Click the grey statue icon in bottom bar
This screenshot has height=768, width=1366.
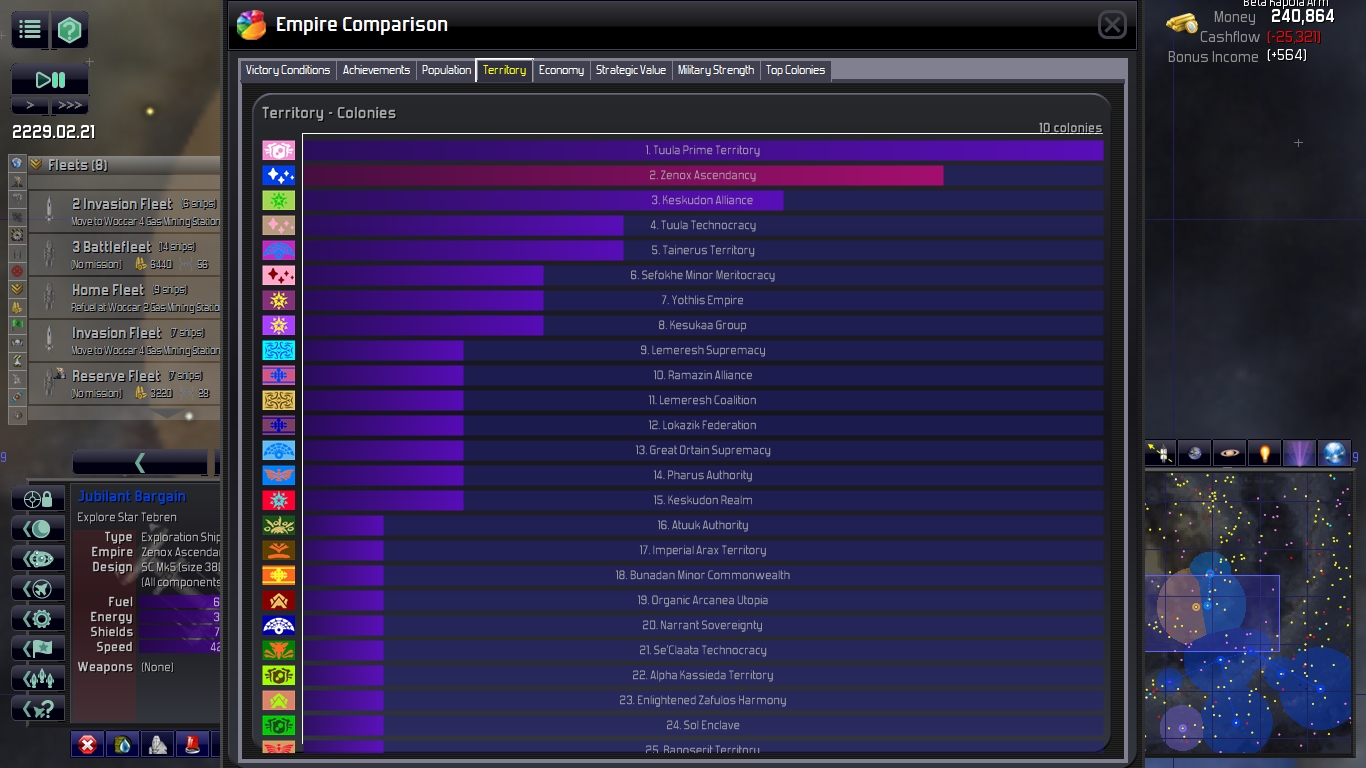click(157, 744)
